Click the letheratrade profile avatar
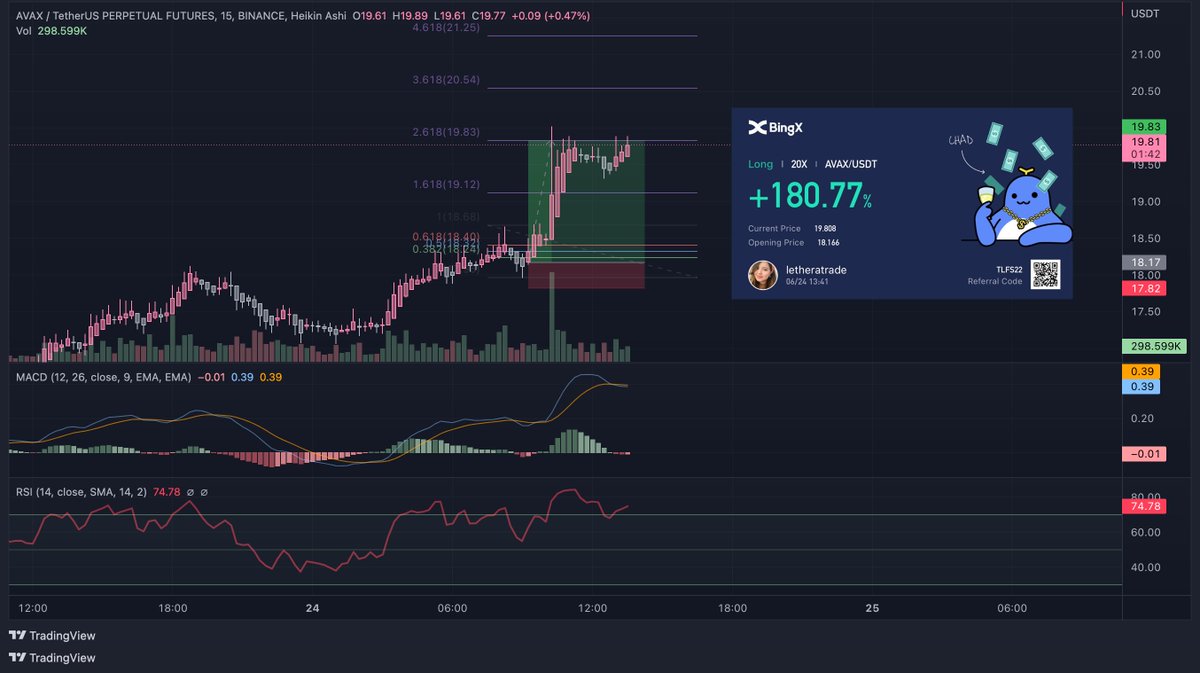 (763, 275)
